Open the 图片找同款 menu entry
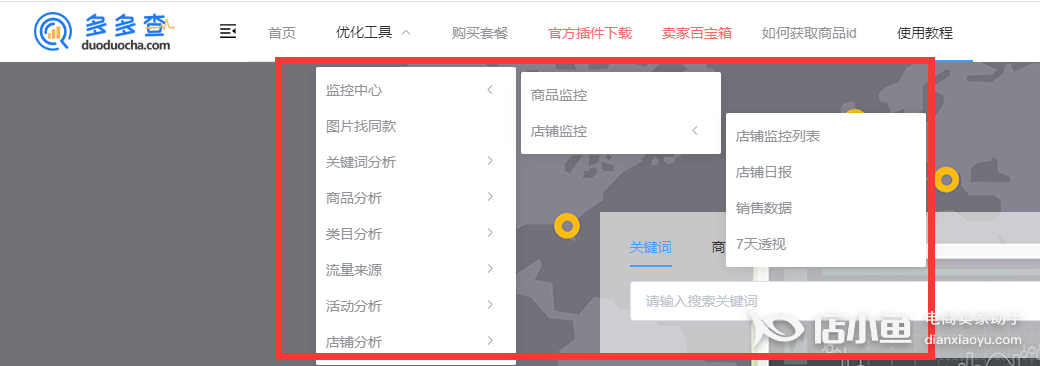The width and height of the screenshot is (1040, 366). [x=416, y=126]
